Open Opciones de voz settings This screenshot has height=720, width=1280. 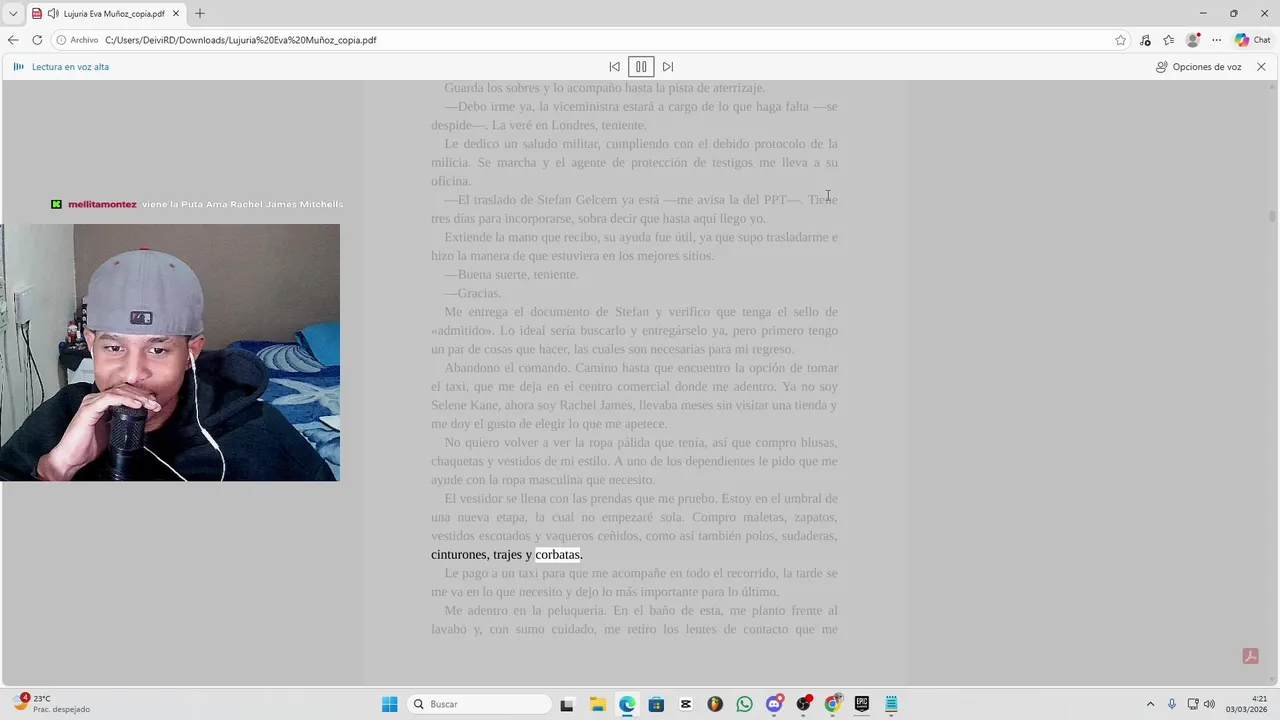tap(1199, 67)
